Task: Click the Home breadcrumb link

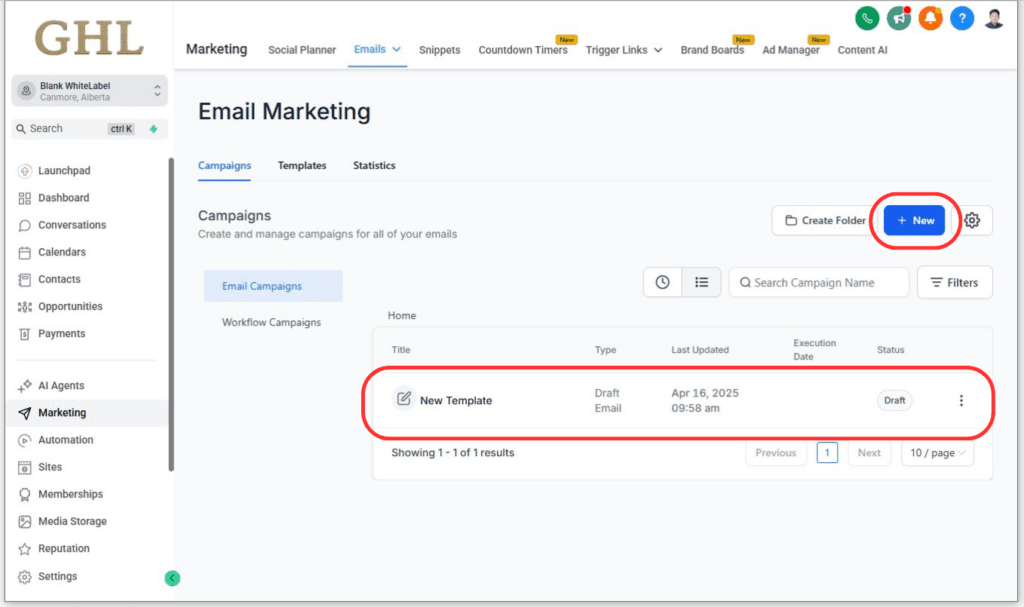Action: pos(402,316)
